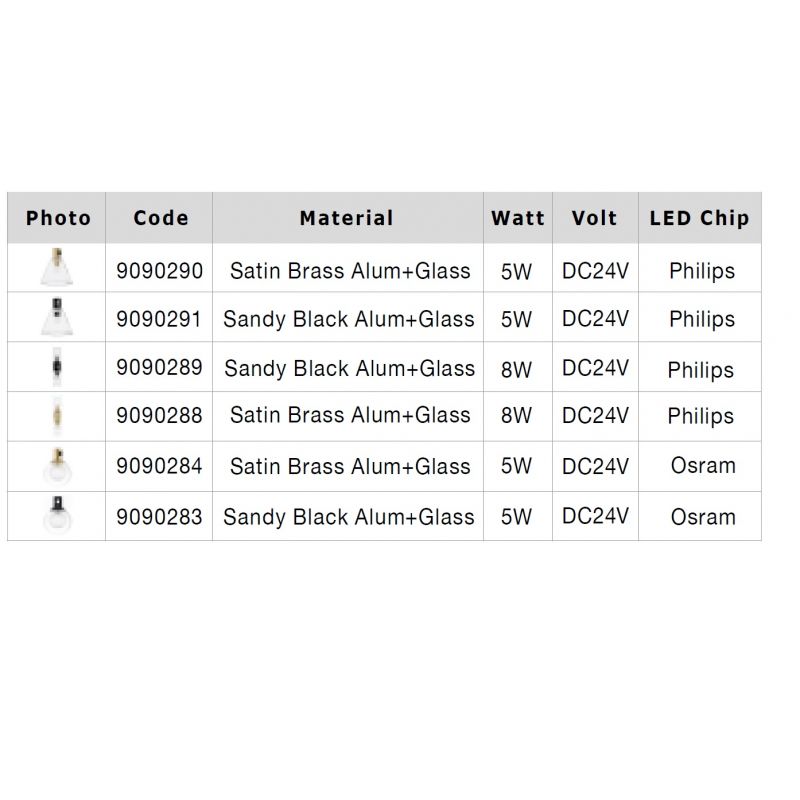Select the Watt column header
The width and height of the screenshot is (800, 800).
point(518,218)
